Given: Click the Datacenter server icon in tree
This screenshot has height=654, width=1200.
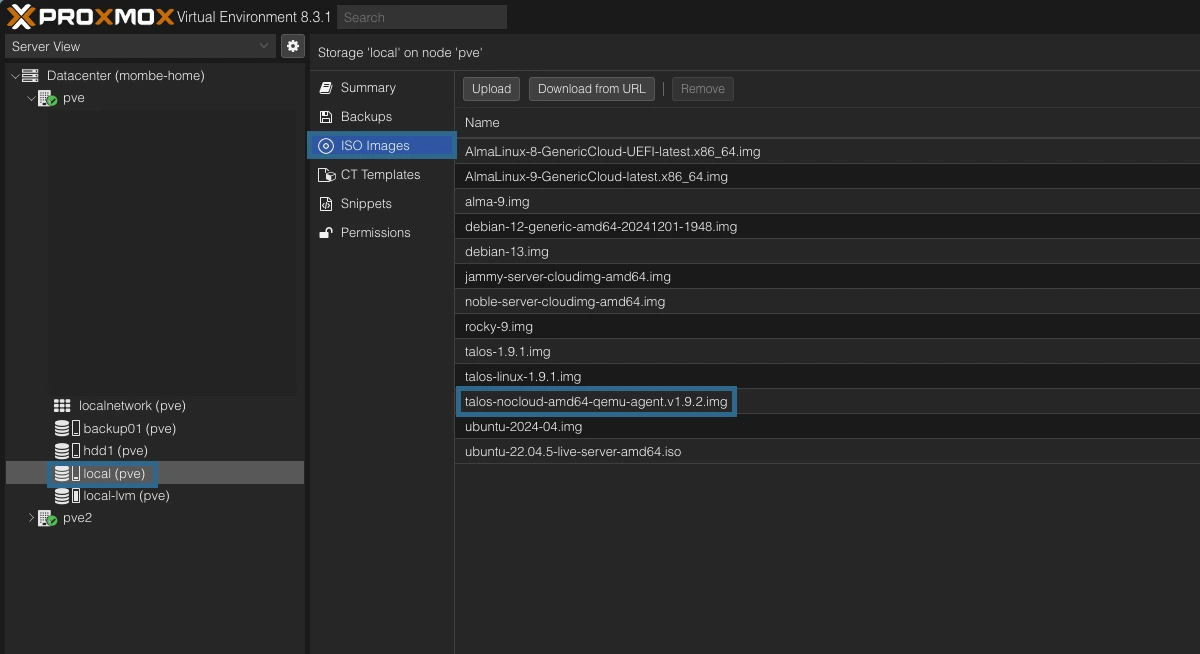Looking at the screenshot, I should click(30, 76).
